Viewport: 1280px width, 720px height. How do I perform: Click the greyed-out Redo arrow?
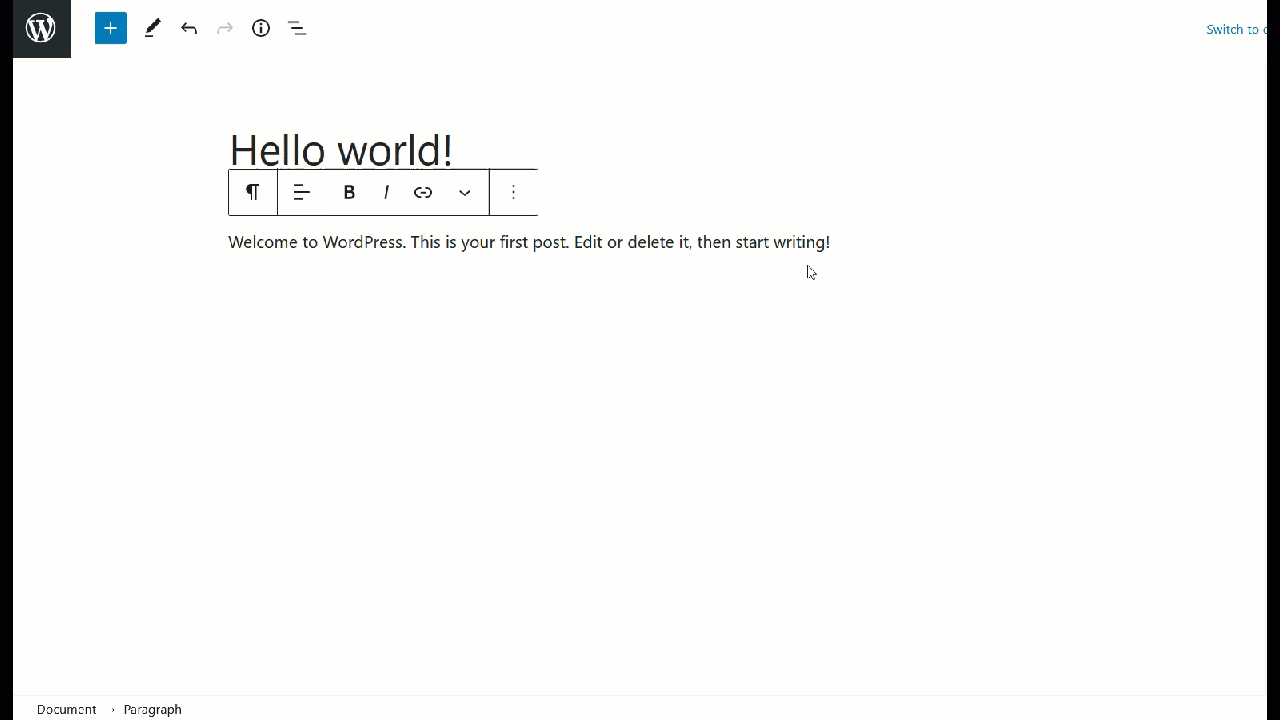click(x=225, y=28)
